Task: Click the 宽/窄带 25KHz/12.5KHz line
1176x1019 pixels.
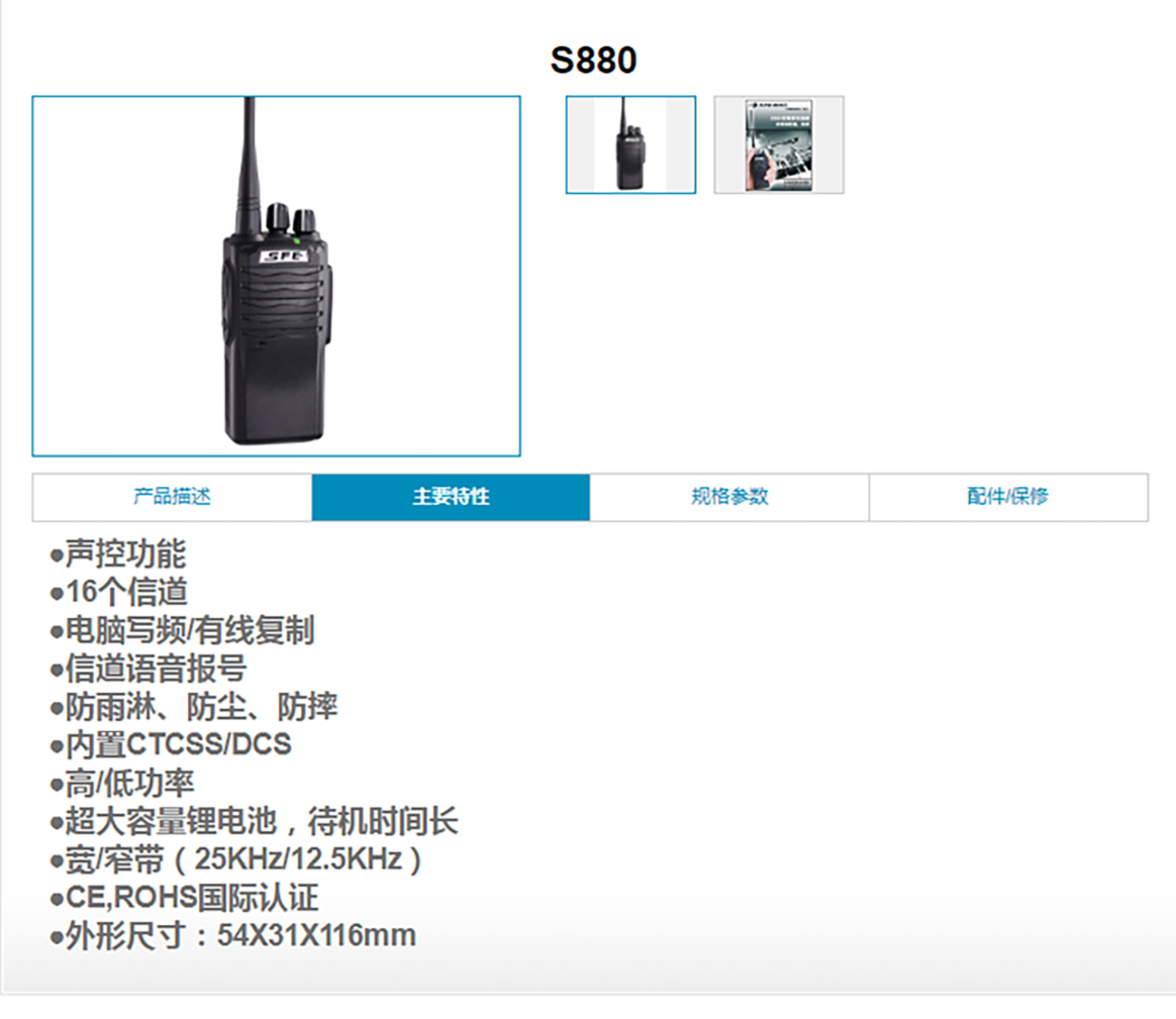Action: point(236,859)
